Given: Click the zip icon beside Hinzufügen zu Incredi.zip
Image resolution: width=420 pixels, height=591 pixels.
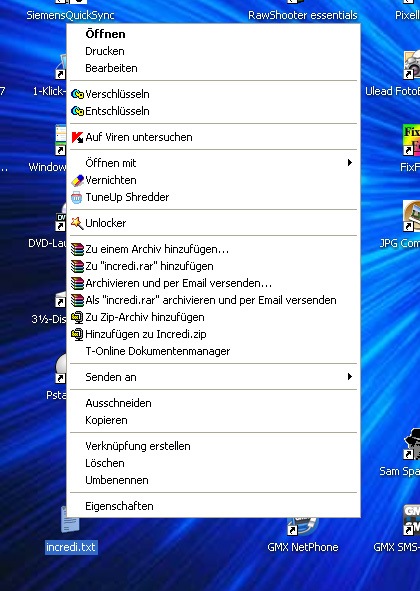Looking at the screenshot, I should [x=77, y=334].
